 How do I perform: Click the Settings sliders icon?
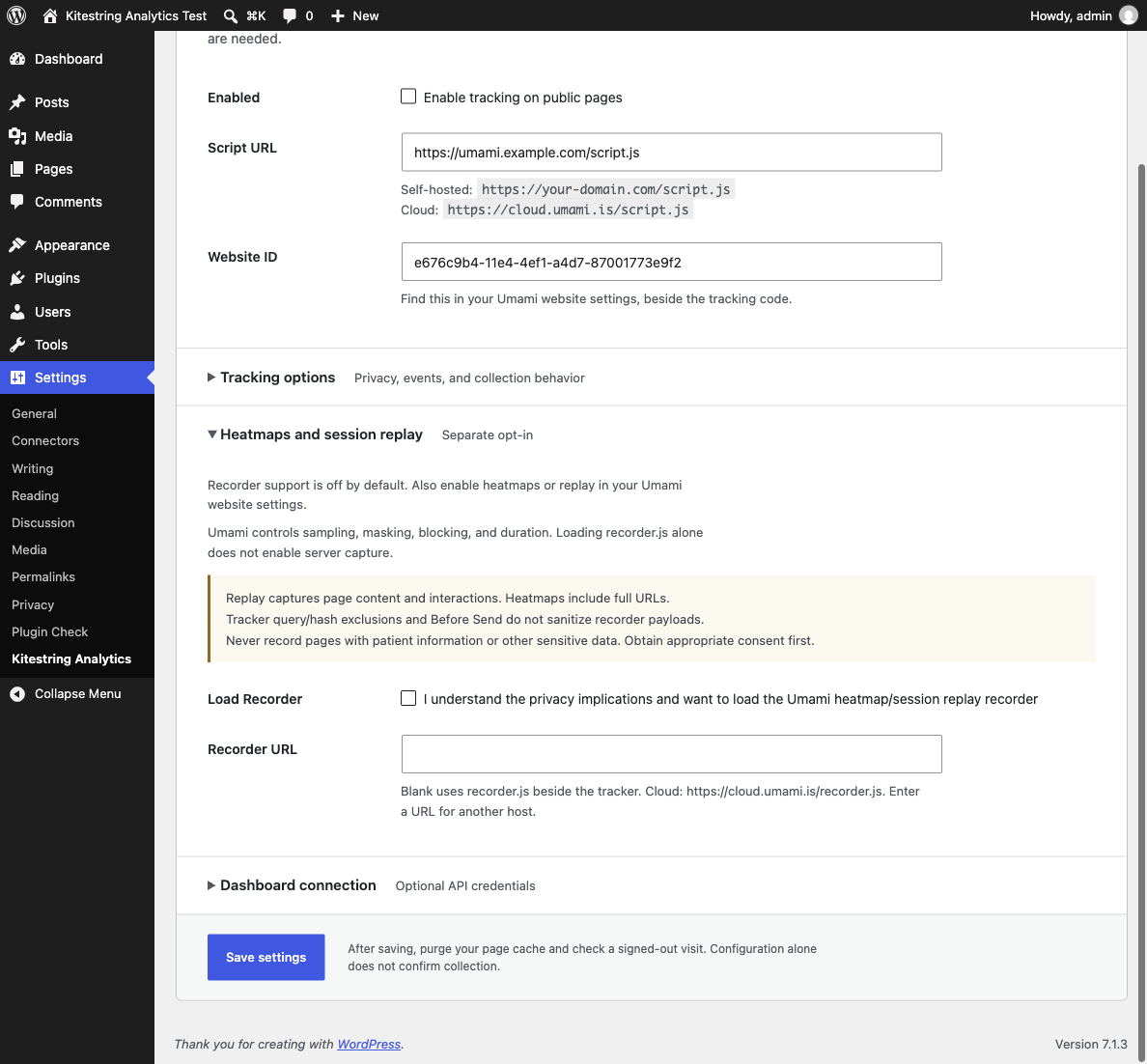[x=17, y=378]
